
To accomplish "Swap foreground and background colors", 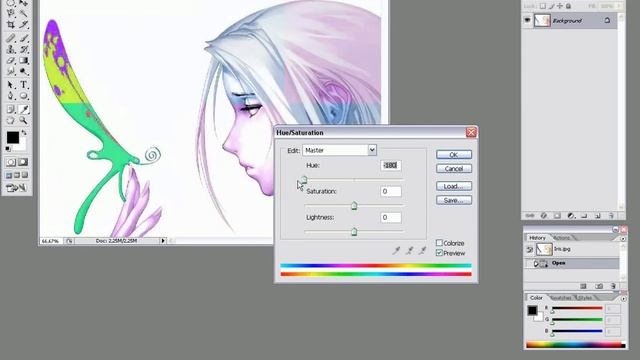I will coord(24,133).
